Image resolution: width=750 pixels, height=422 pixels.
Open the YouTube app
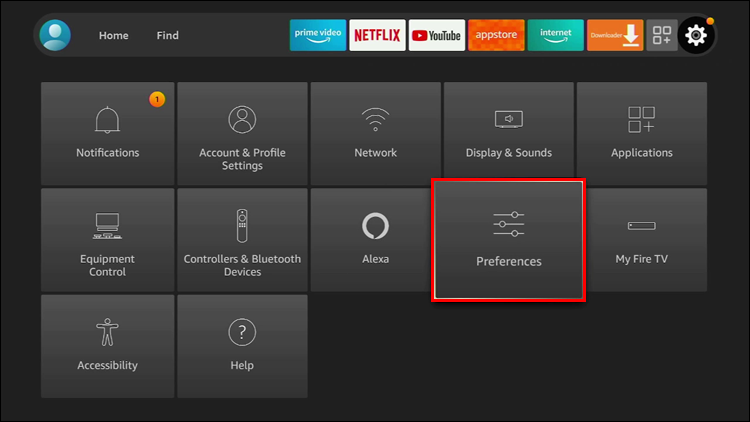point(437,35)
